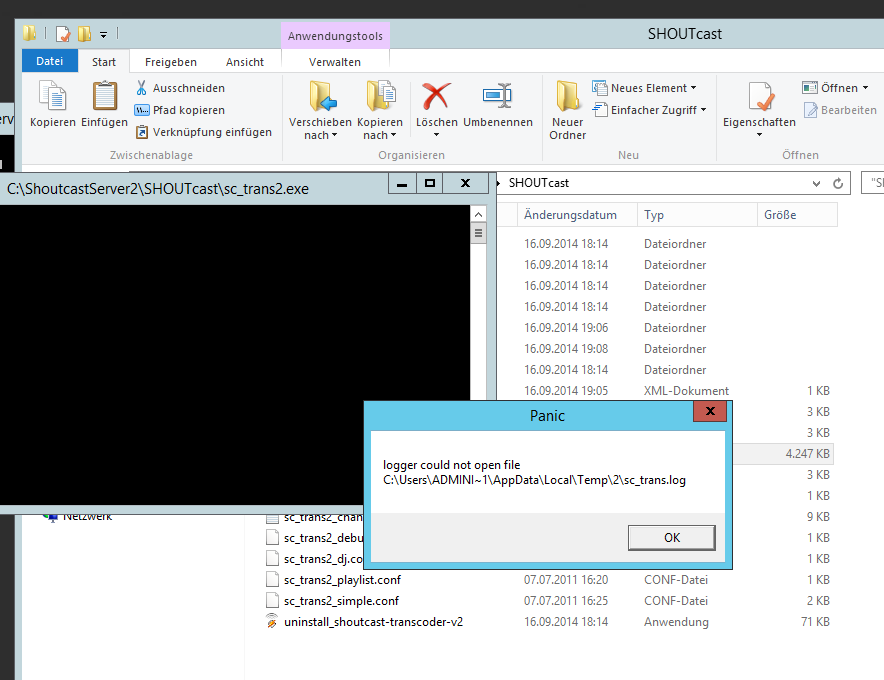The width and height of the screenshot is (884, 680).
Task: Click Verknüpfung einfügen
Action: [204, 132]
